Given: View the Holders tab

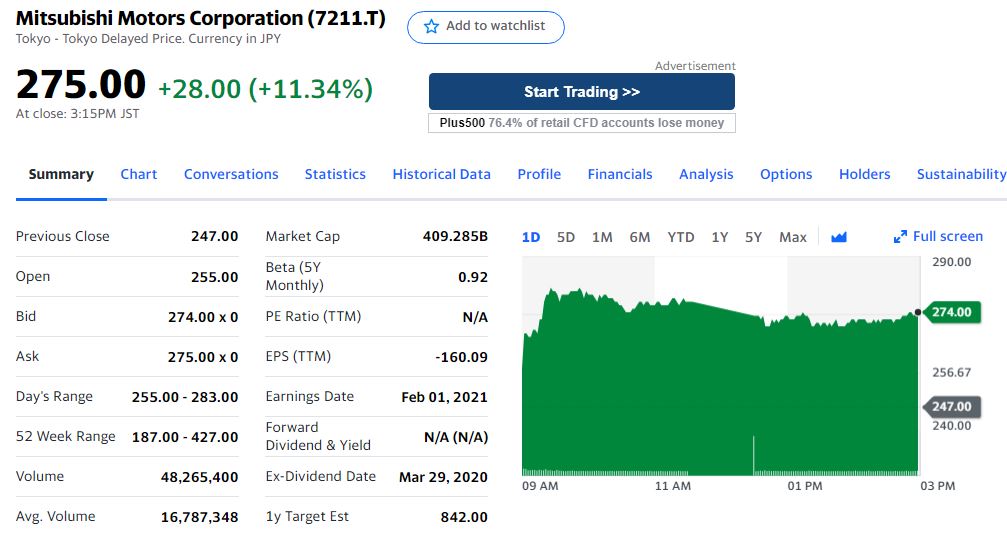Looking at the screenshot, I should pos(864,174).
